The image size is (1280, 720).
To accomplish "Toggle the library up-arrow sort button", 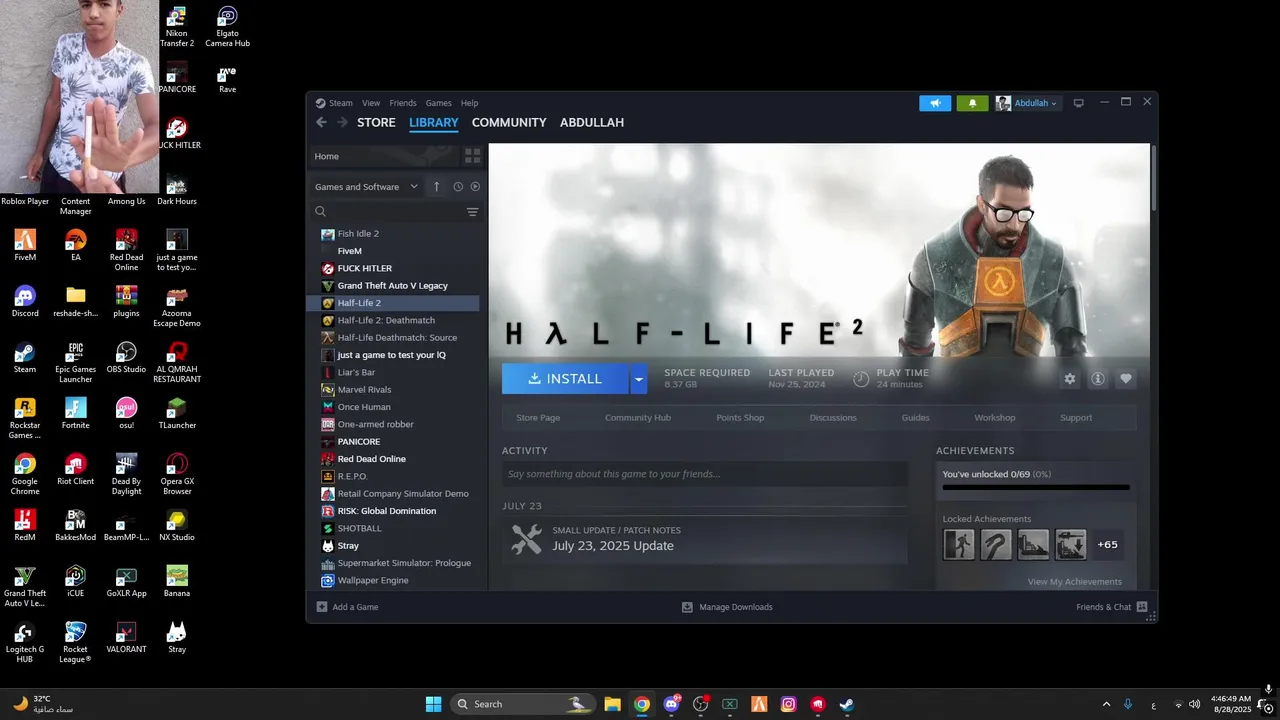I will tap(436, 187).
